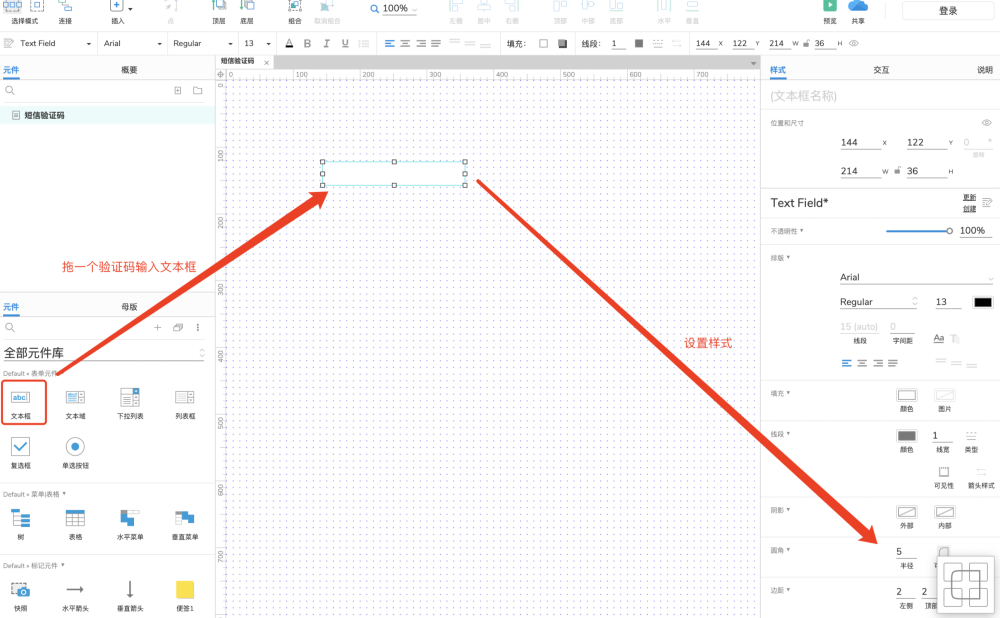Select the 列表框 list box widget

point(185,403)
